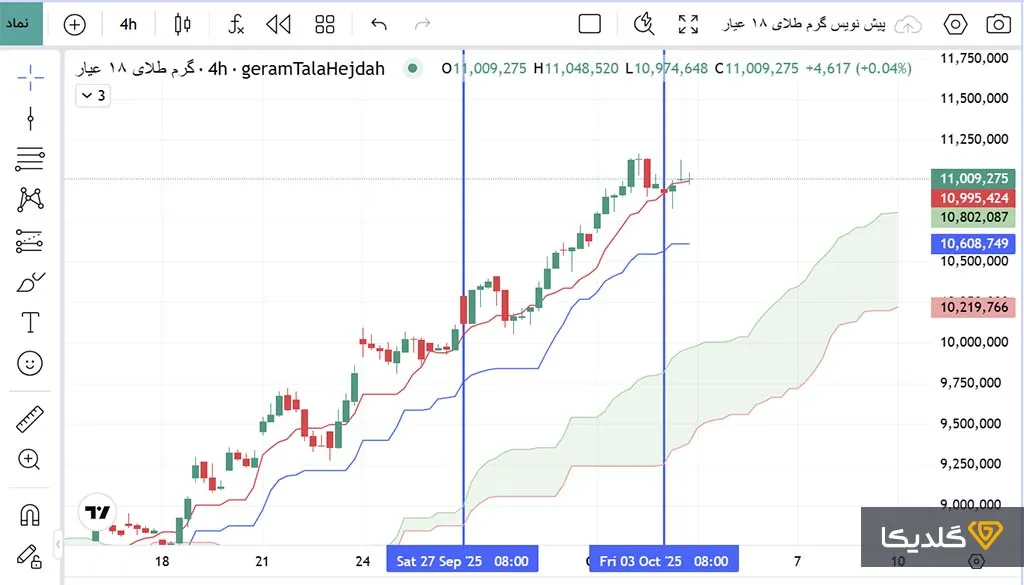This screenshot has width=1024, height=585.
Task: Click the Zoom In magnifier tool
Action: coord(30,459)
